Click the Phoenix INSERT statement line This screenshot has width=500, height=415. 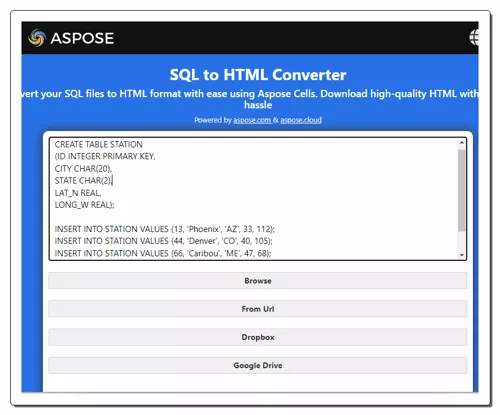(165, 229)
